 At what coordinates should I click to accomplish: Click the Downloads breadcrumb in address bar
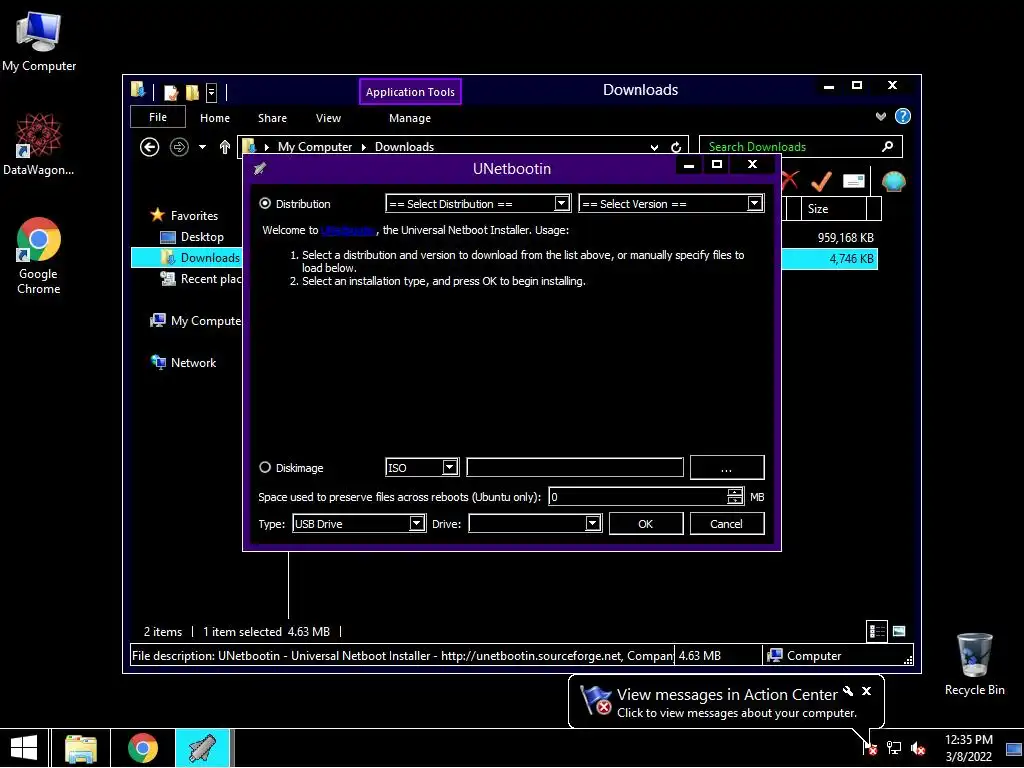point(404,147)
